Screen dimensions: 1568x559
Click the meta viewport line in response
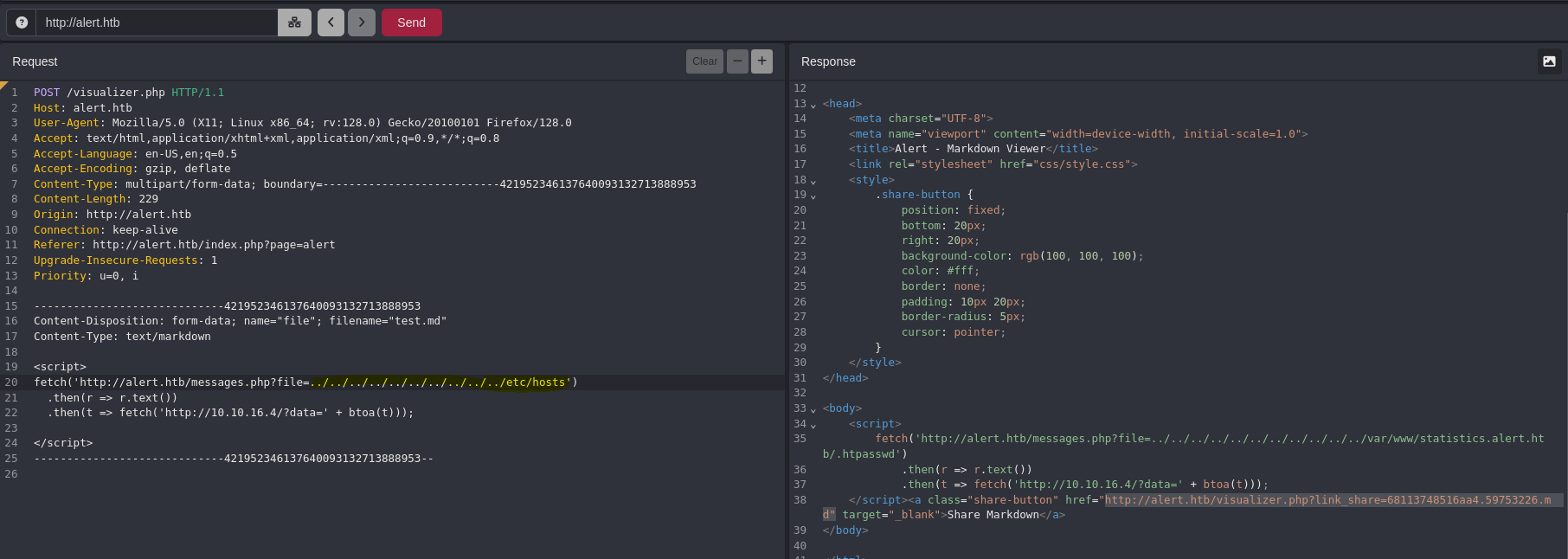click(1078, 134)
